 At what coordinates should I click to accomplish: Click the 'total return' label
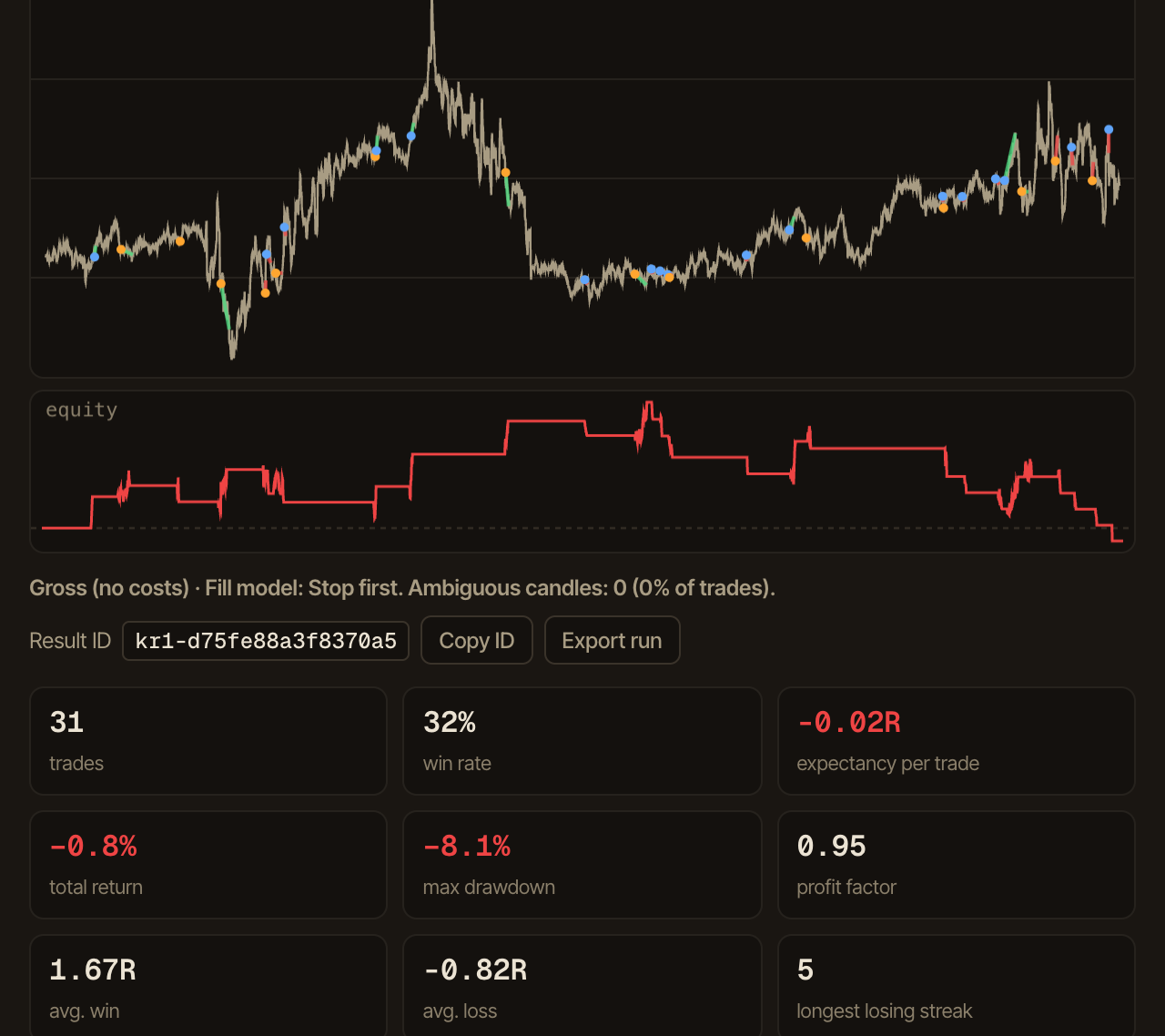pos(96,888)
